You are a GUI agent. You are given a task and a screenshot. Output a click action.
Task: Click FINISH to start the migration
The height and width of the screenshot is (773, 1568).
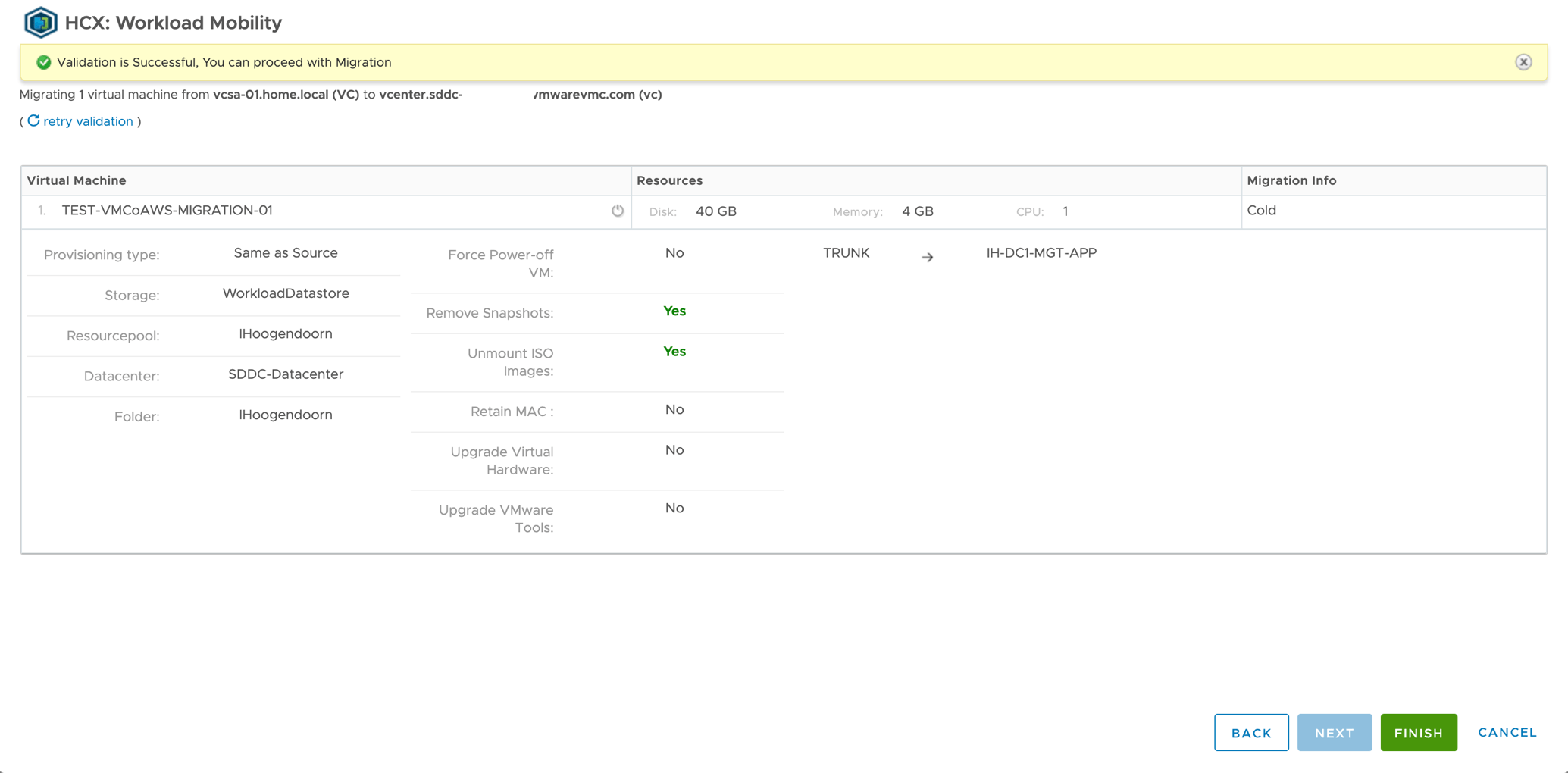(1418, 733)
